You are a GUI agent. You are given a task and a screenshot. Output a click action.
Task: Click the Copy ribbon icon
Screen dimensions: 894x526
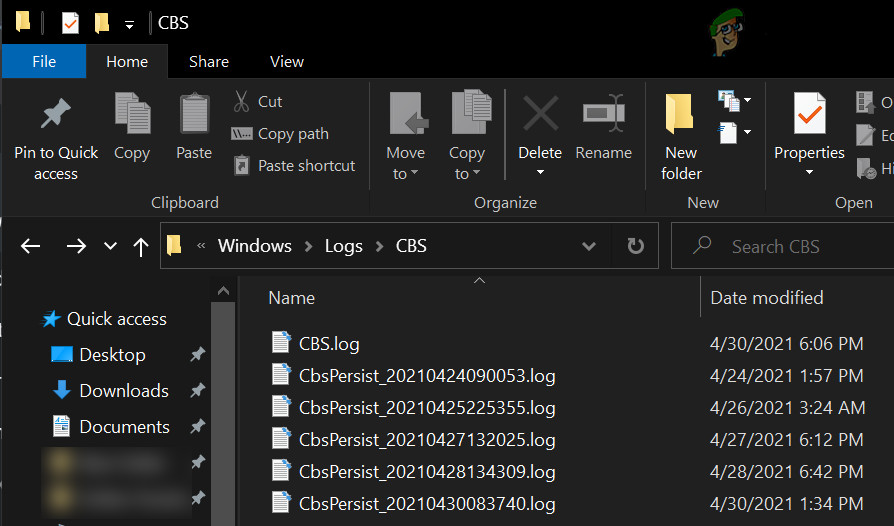tap(131, 115)
